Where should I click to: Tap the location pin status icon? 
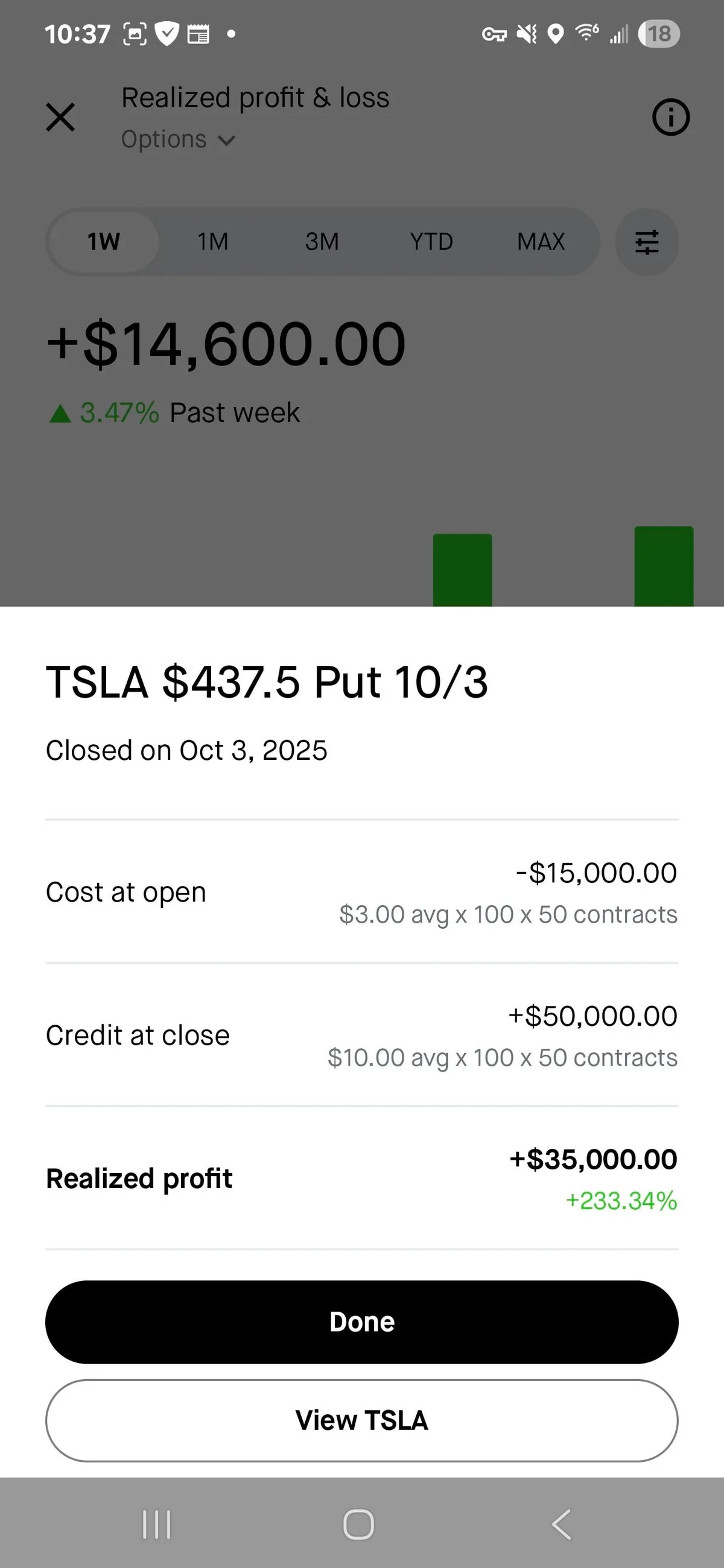pyautogui.click(x=555, y=34)
